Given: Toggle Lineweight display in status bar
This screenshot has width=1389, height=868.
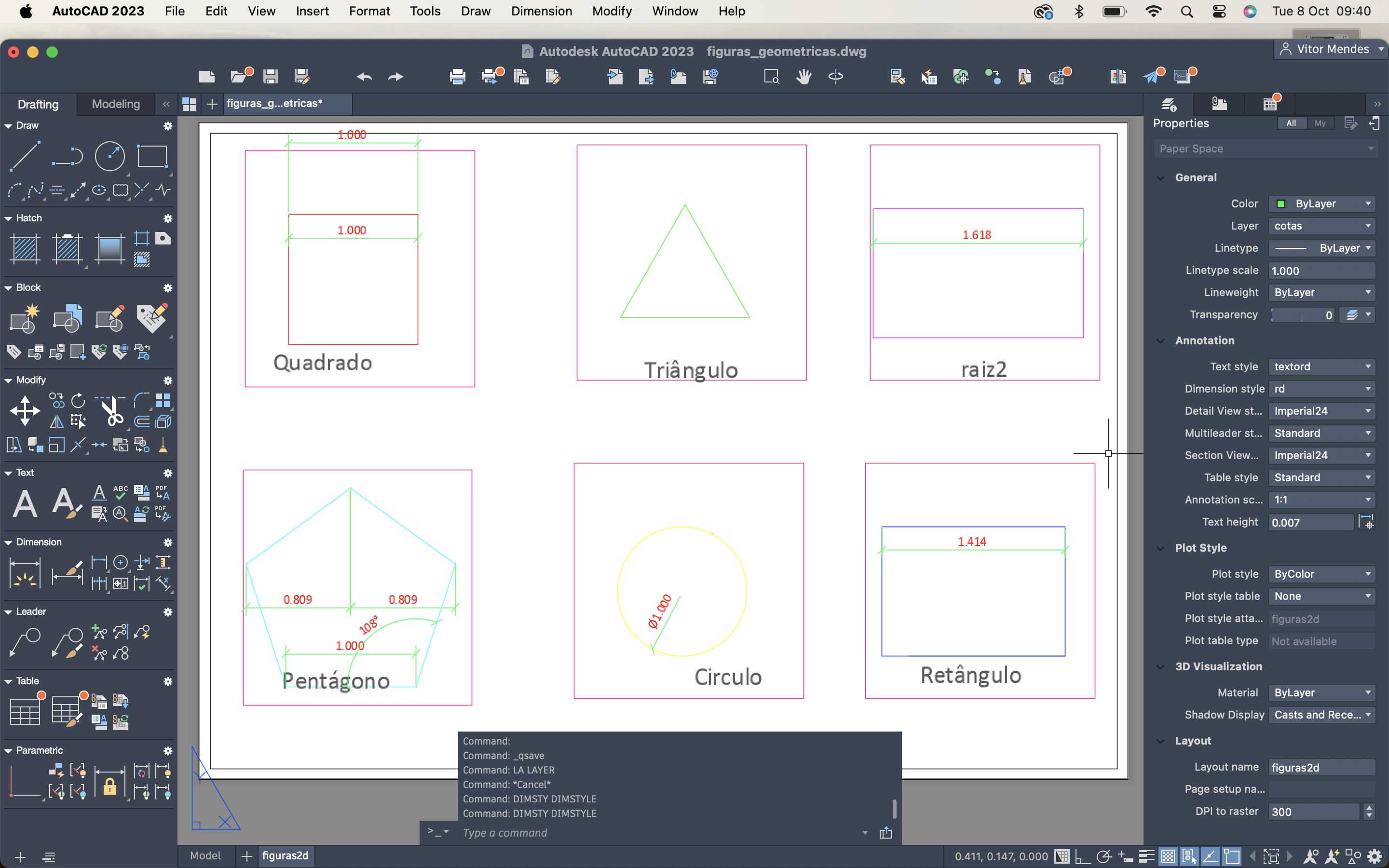Looking at the screenshot, I should [x=1146, y=856].
